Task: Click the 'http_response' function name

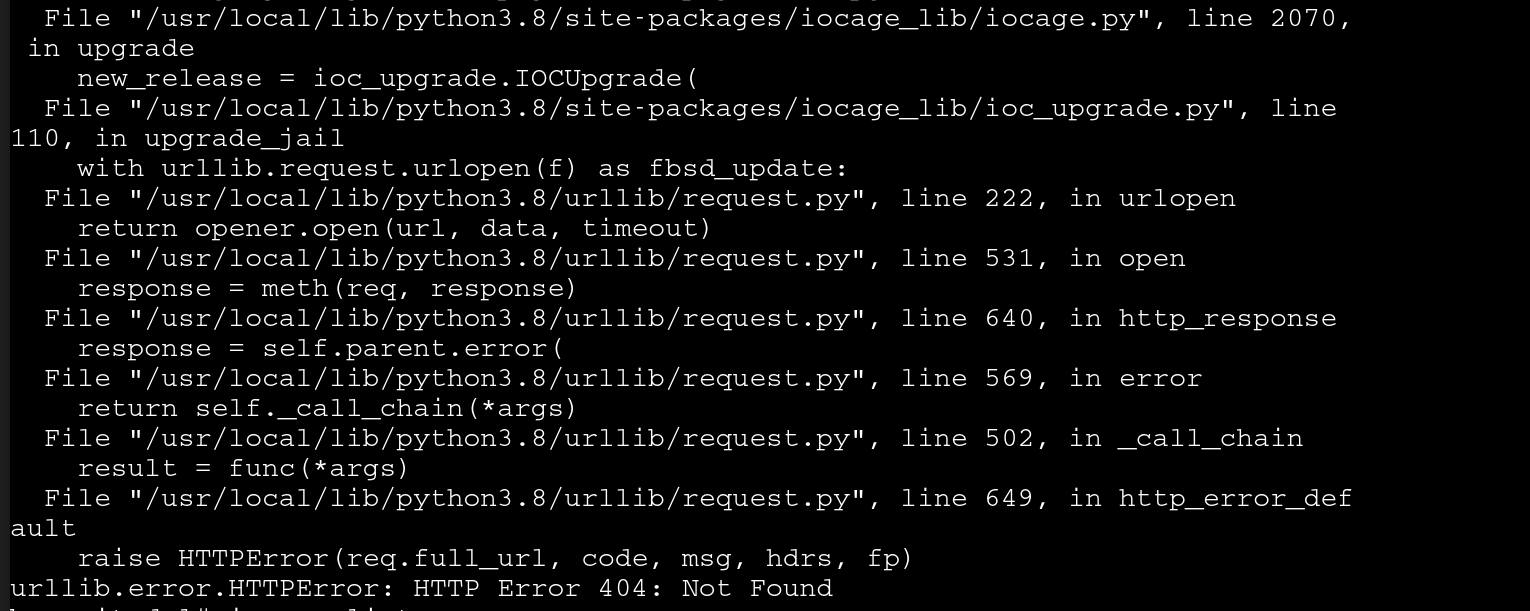Action: [x=1227, y=319]
